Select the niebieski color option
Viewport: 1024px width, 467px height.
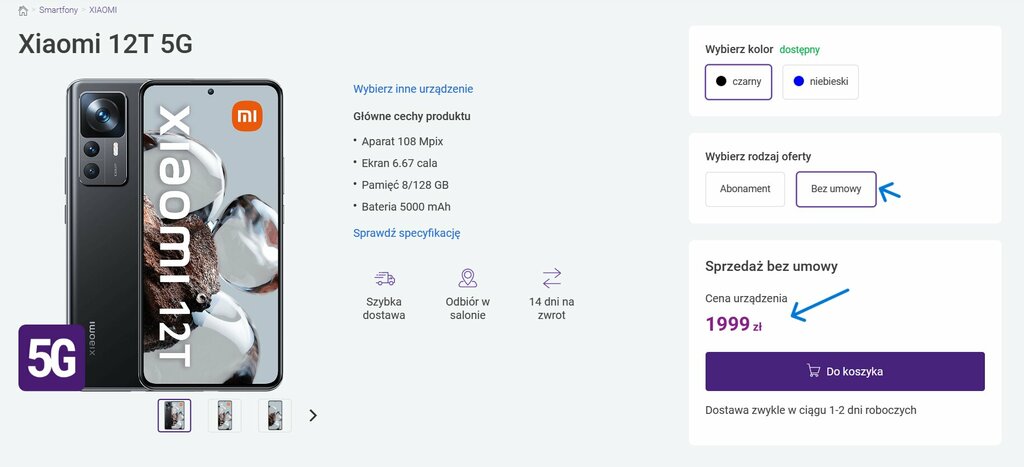pyautogui.click(x=820, y=82)
